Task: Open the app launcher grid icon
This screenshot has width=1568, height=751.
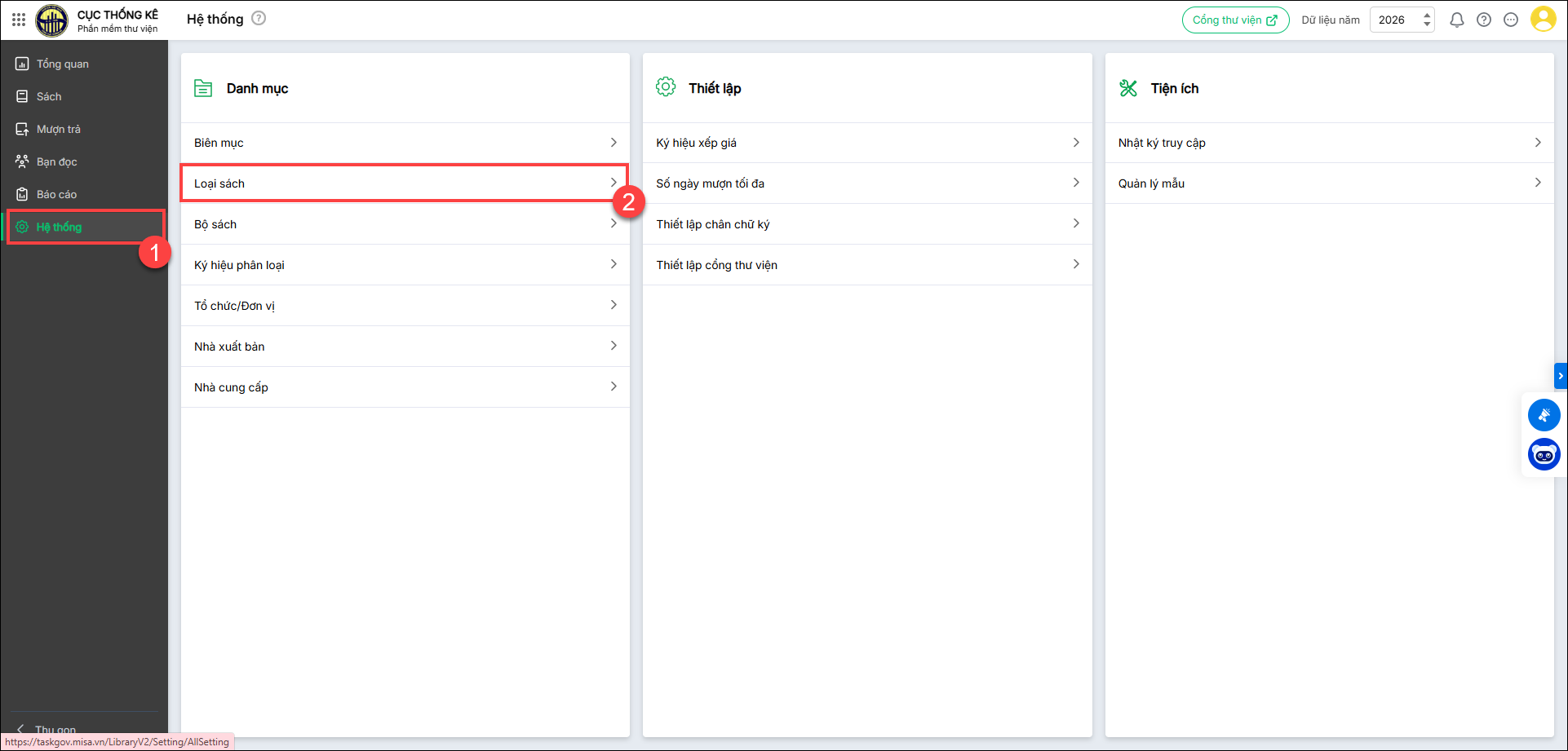Action: [x=19, y=20]
